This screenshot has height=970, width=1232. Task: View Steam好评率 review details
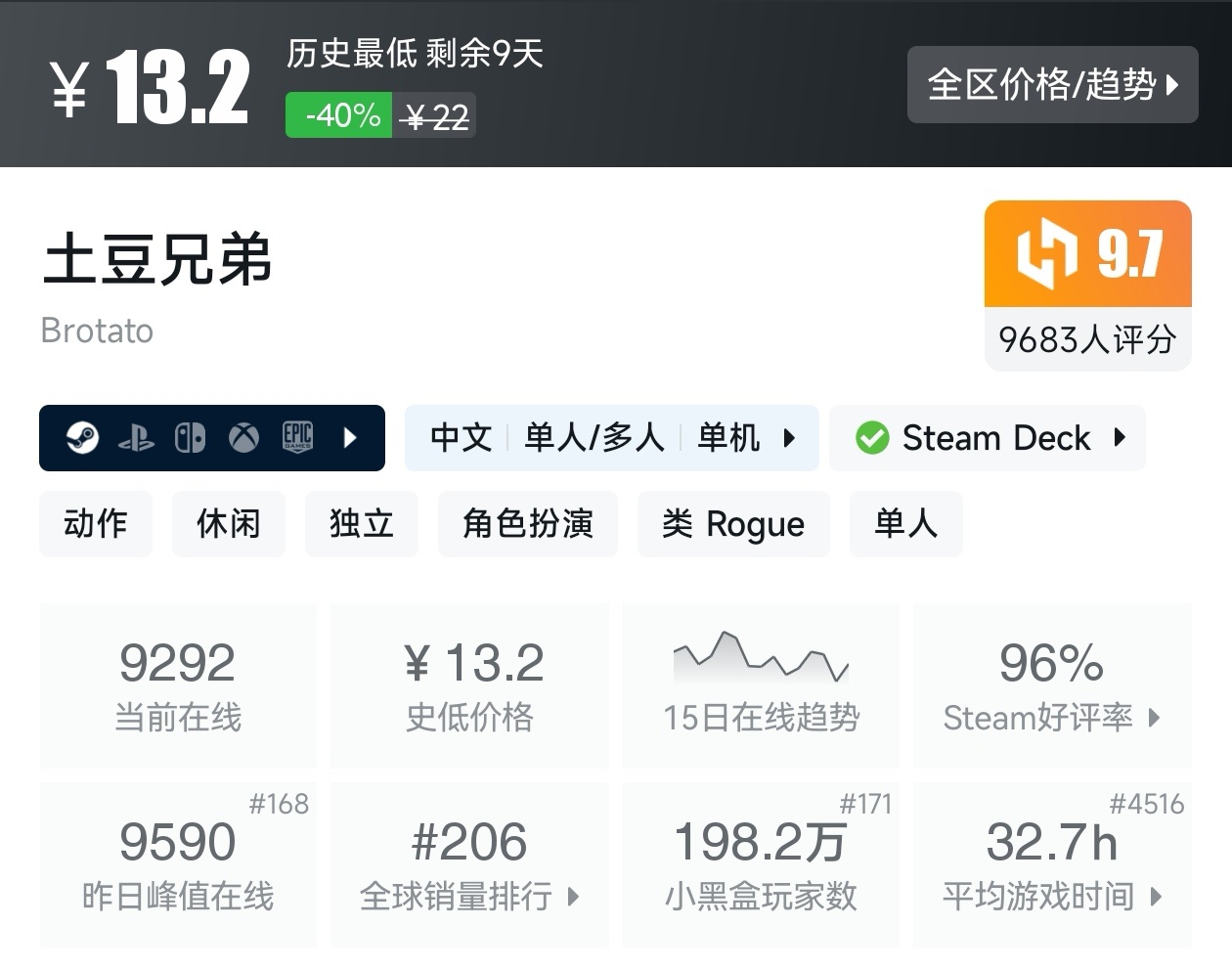coord(1051,719)
